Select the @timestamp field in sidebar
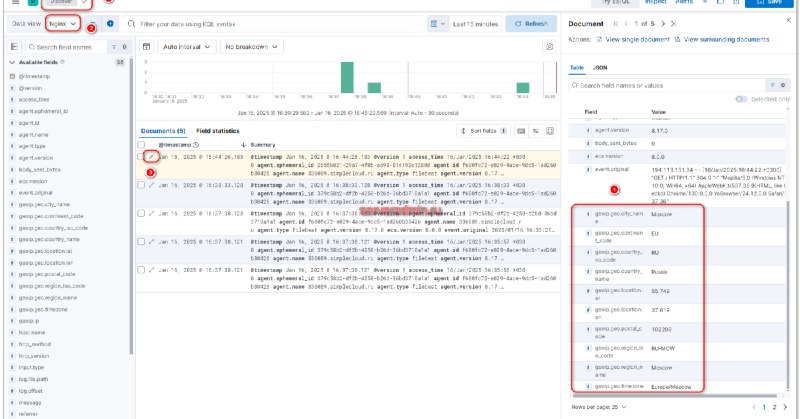Screen dimensions: 800x419 coord(34,76)
